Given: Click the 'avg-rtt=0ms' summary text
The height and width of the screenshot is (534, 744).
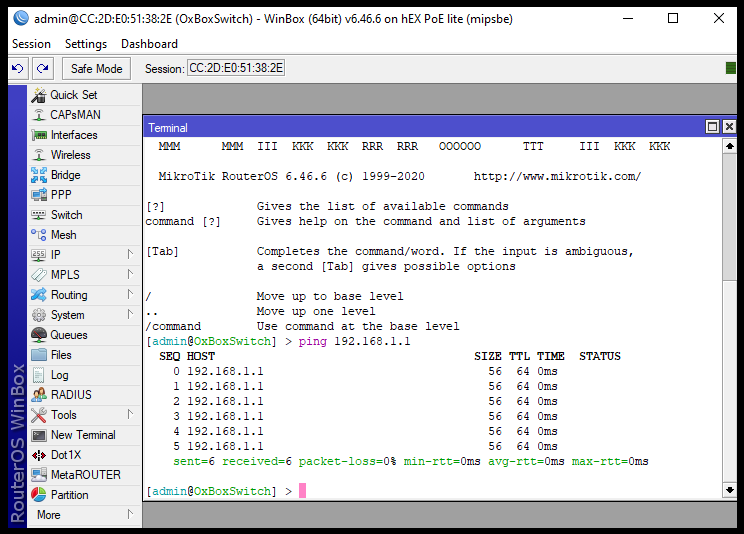Looking at the screenshot, I should (x=526, y=461).
